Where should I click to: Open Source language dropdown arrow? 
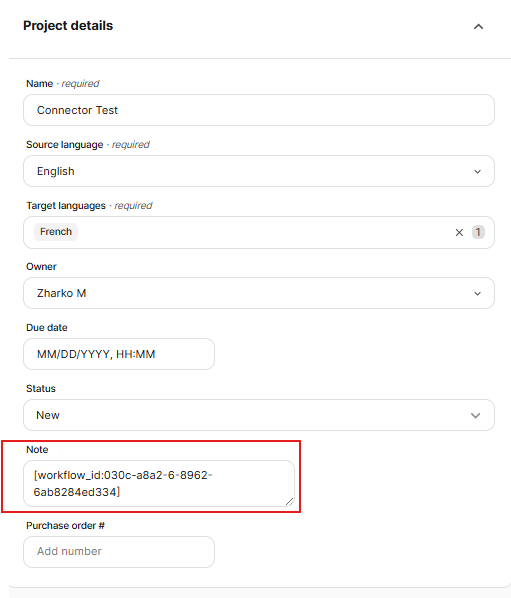[477, 172]
